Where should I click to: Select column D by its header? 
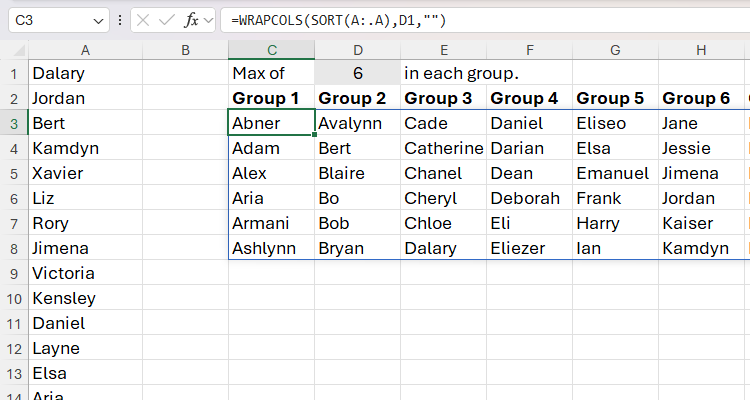[357, 50]
